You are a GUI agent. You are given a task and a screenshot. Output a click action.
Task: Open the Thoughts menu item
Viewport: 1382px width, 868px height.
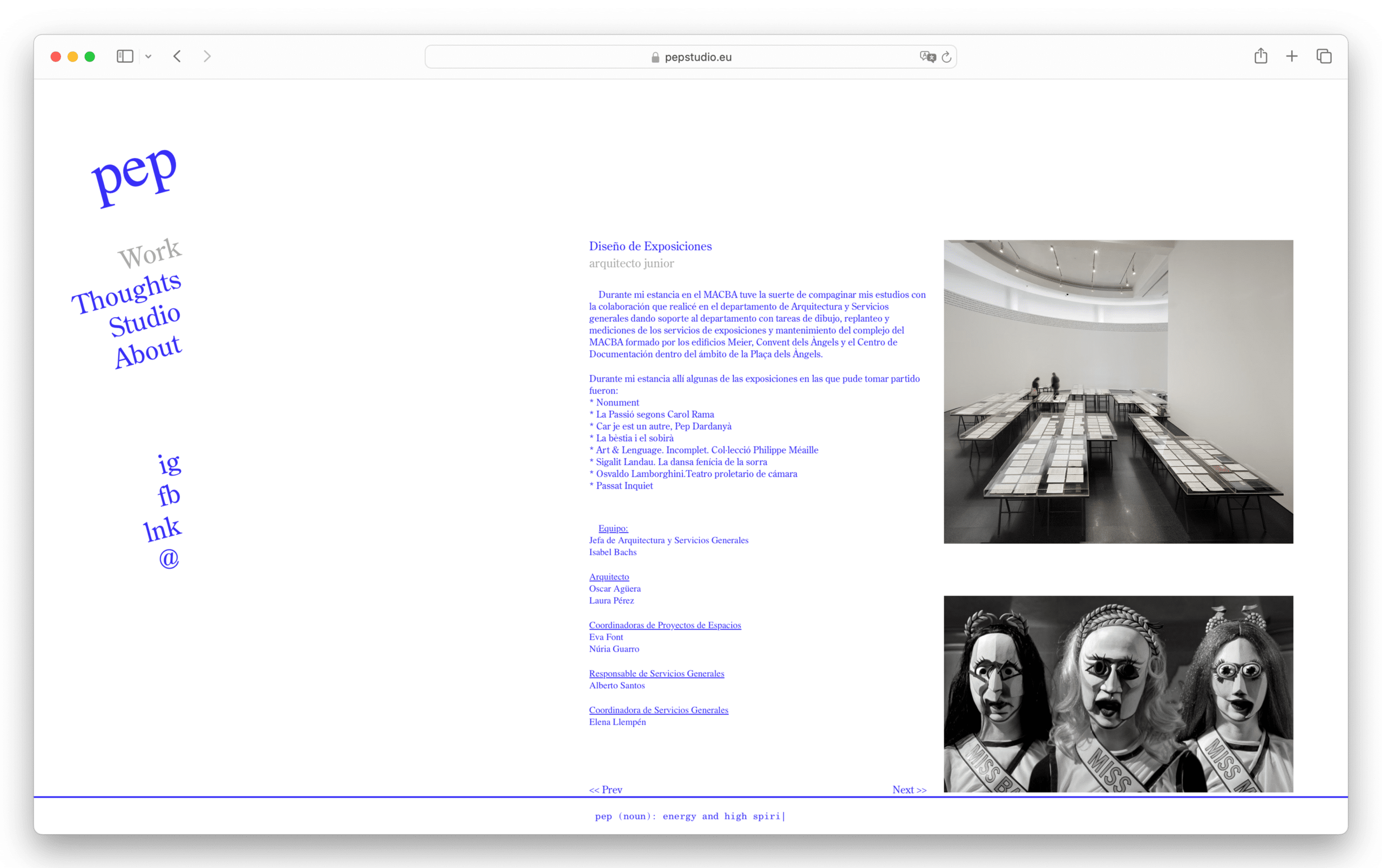tap(126, 292)
